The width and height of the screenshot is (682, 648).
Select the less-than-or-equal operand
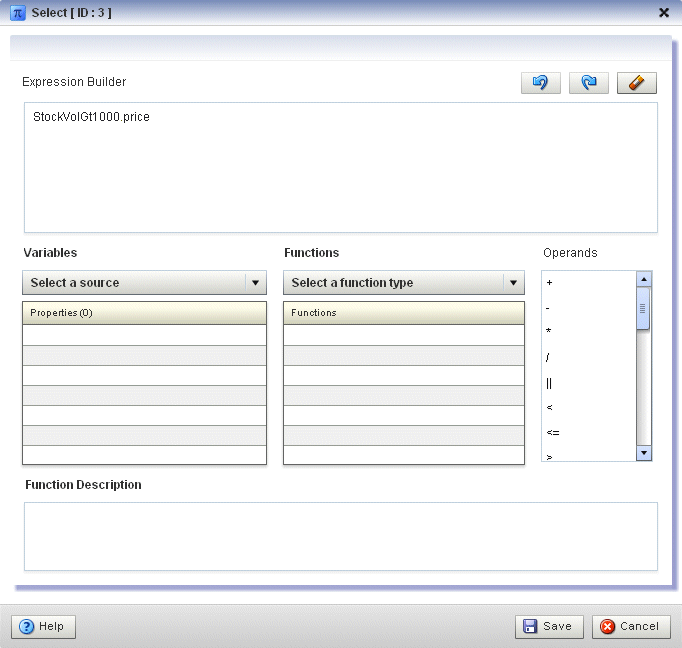553,433
